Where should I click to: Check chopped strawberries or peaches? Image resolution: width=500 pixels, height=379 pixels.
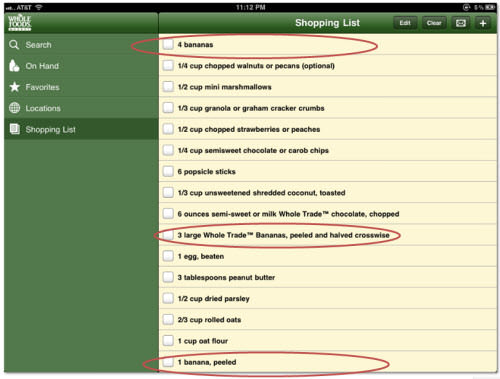168,129
